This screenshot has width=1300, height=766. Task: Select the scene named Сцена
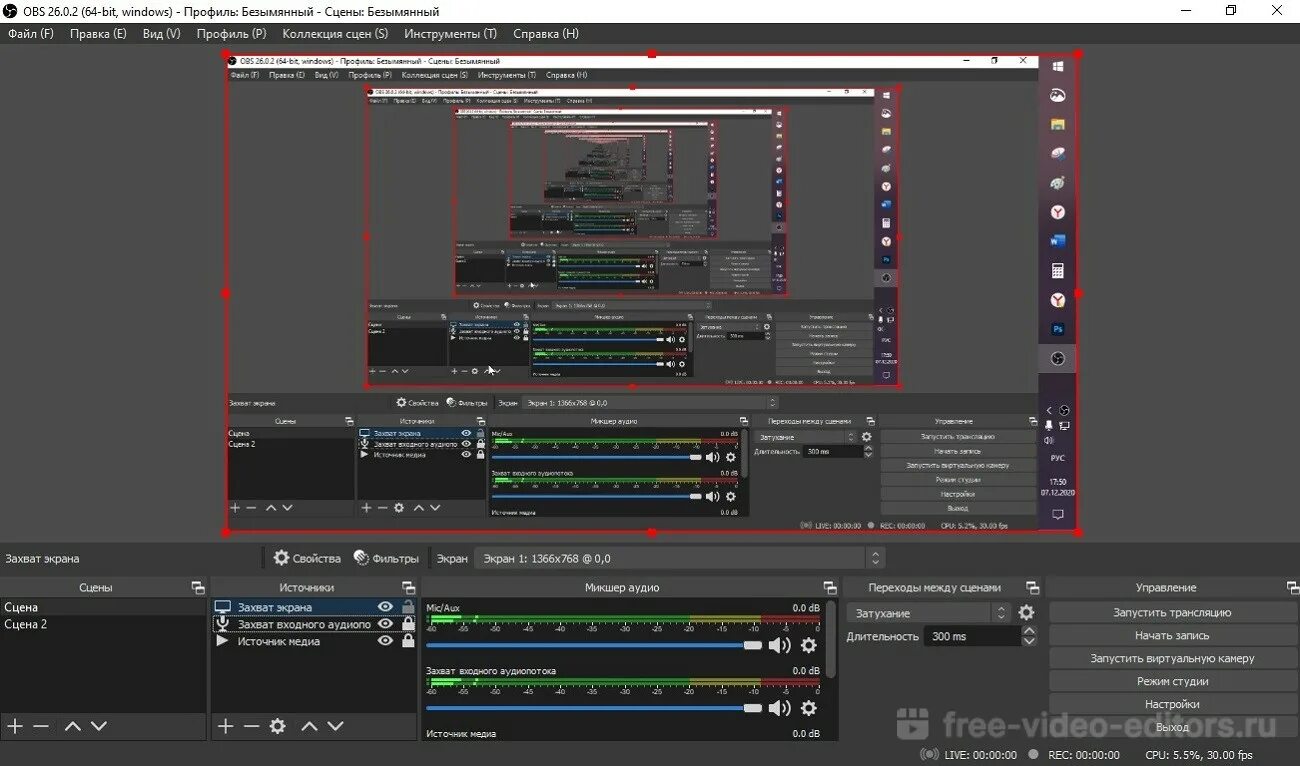[103, 607]
